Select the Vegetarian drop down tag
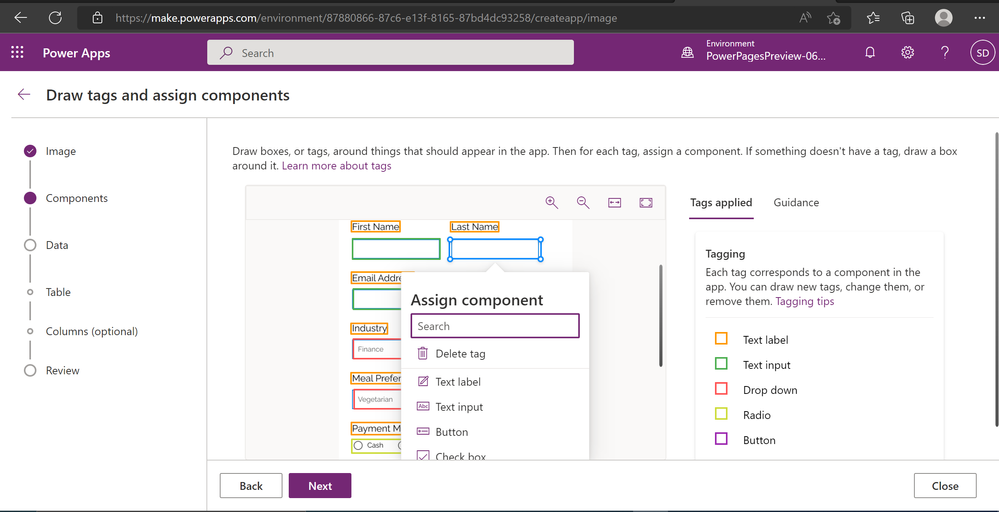 (x=377, y=399)
